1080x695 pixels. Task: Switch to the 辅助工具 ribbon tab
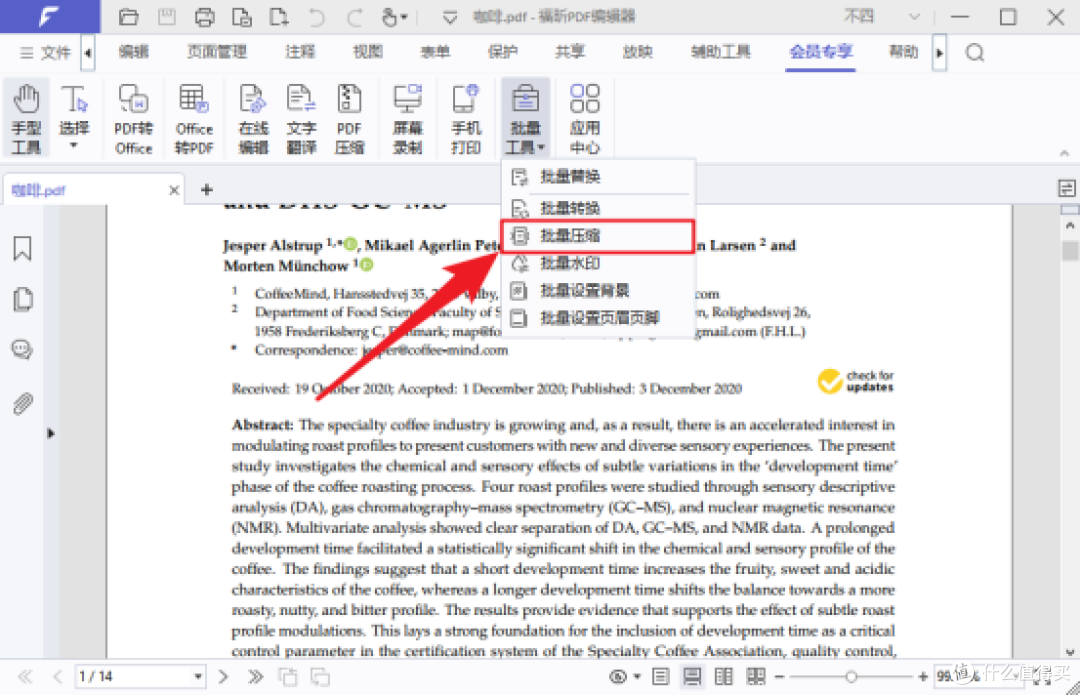click(x=720, y=52)
